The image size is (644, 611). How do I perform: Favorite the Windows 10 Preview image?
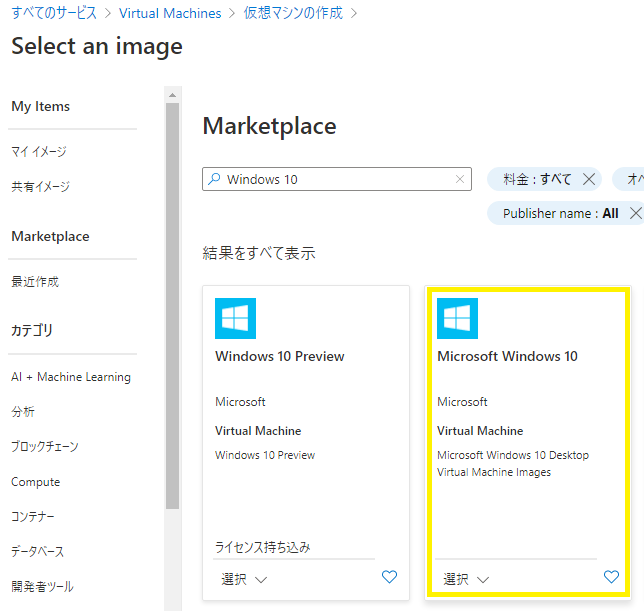(389, 577)
